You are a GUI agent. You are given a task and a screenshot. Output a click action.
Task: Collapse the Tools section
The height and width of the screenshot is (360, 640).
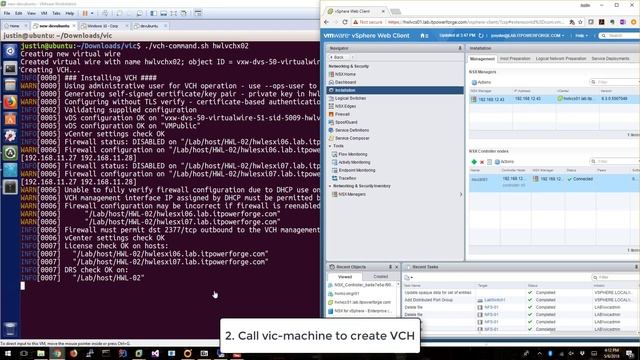pyautogui.click(x=330, y=146)
